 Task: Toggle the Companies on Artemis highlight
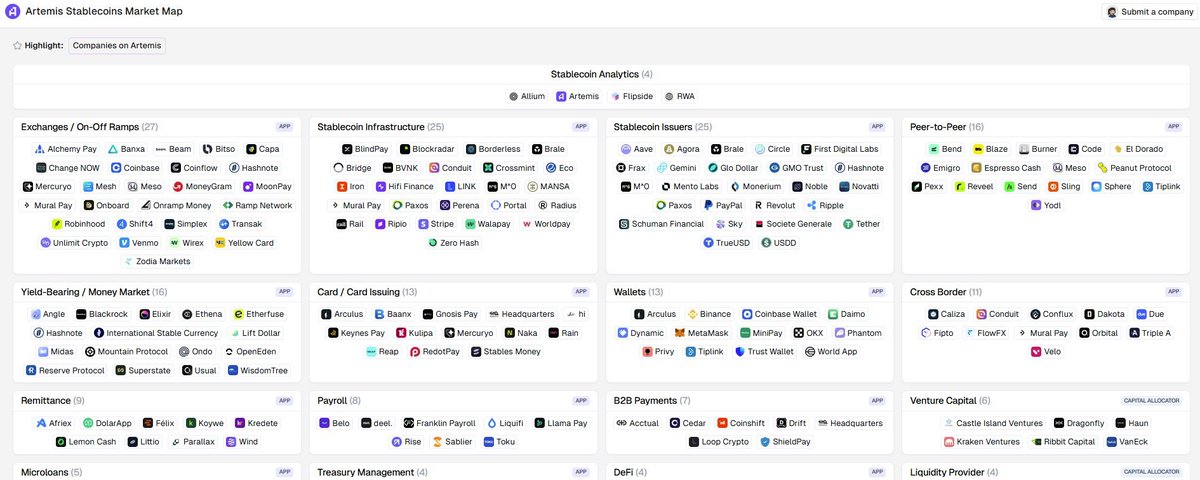coord(118,45)
